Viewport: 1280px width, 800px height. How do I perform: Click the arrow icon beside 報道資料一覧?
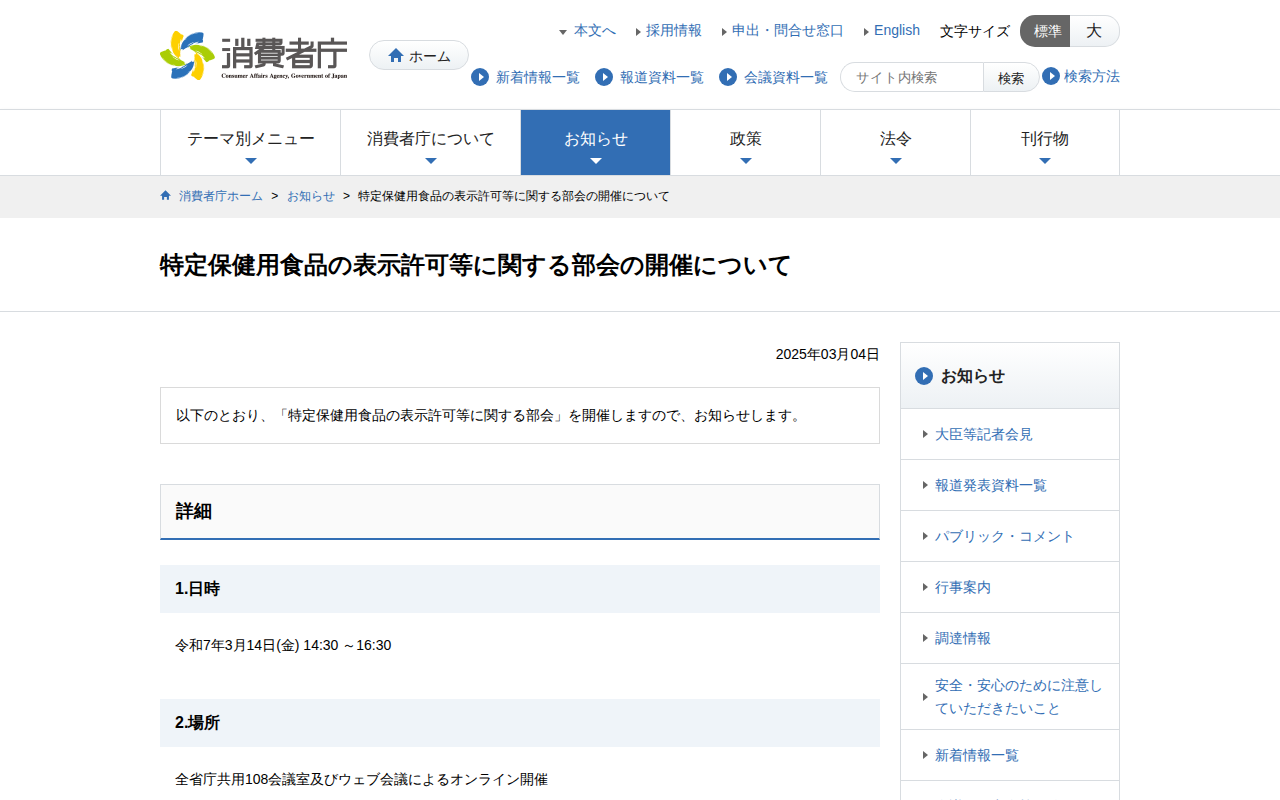coord(604,77)
